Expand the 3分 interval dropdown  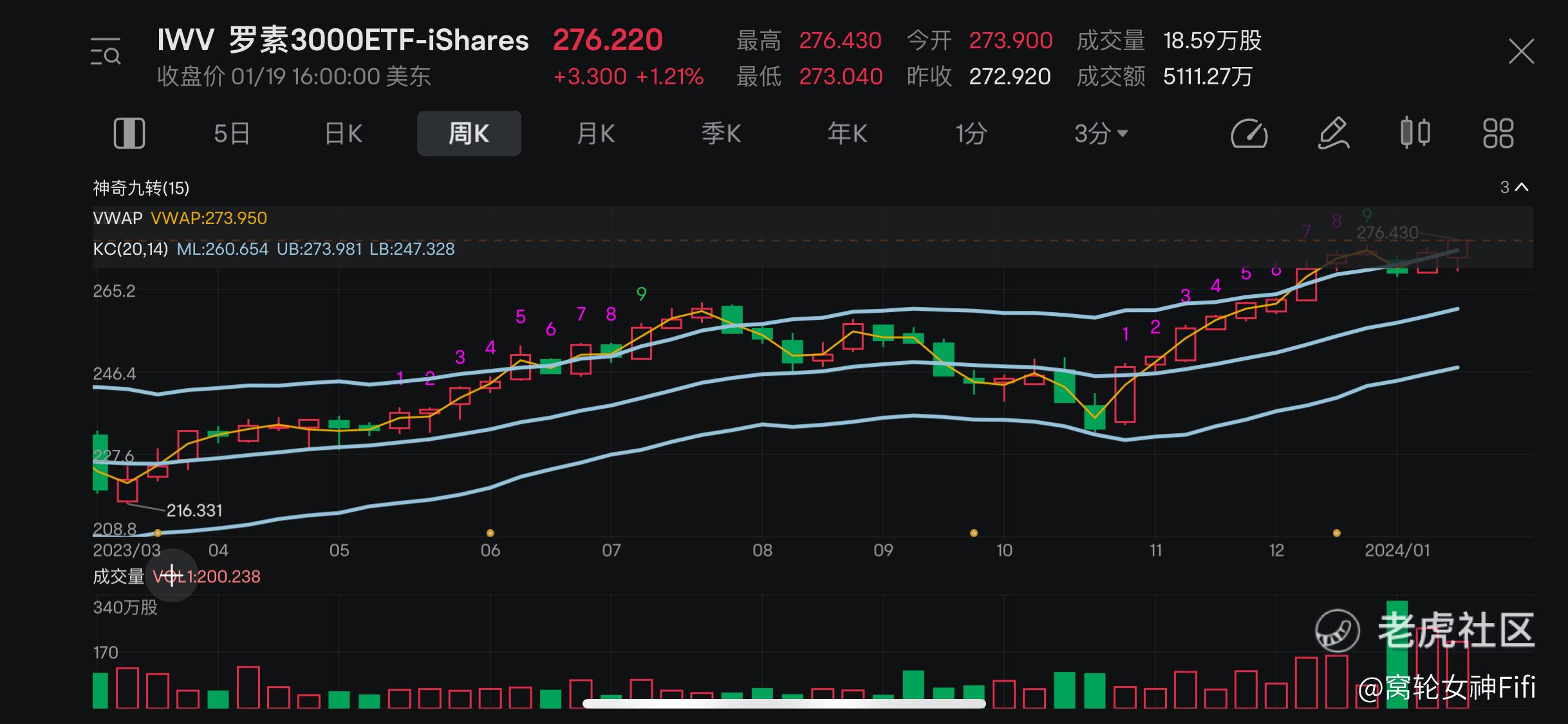(1101, 134)
